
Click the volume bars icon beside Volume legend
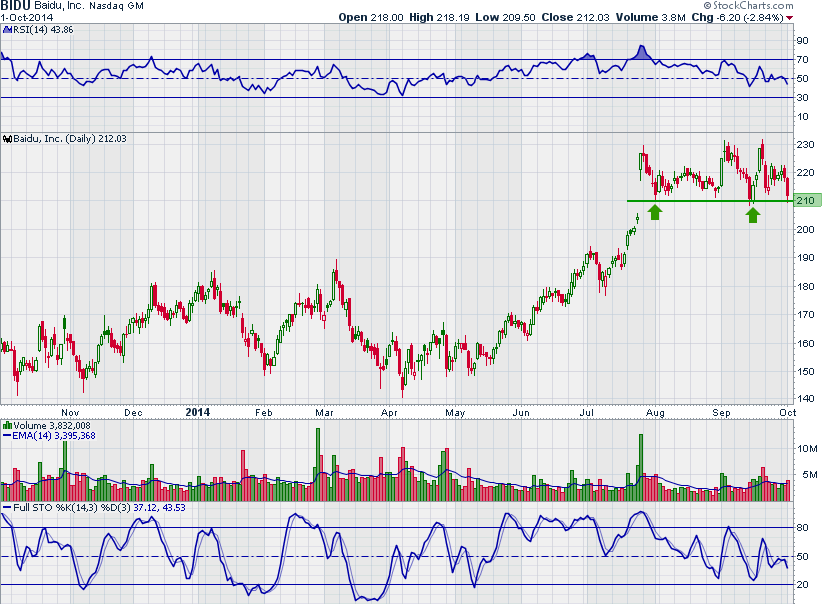point(7,425)
